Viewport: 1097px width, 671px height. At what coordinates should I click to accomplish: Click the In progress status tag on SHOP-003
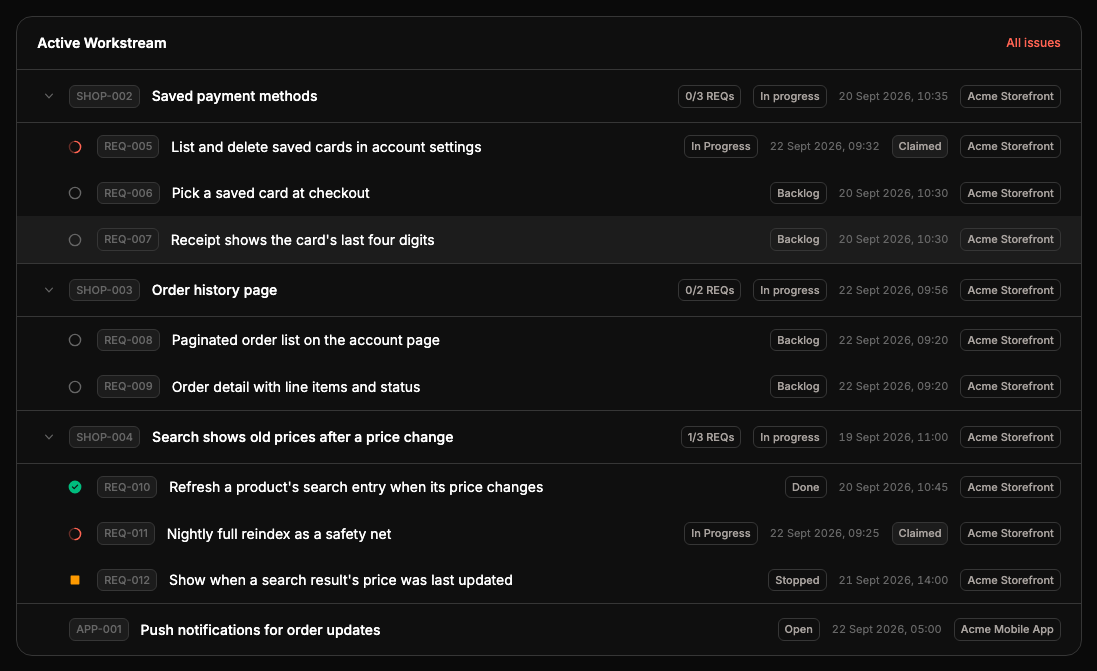(x=790, y=290)
